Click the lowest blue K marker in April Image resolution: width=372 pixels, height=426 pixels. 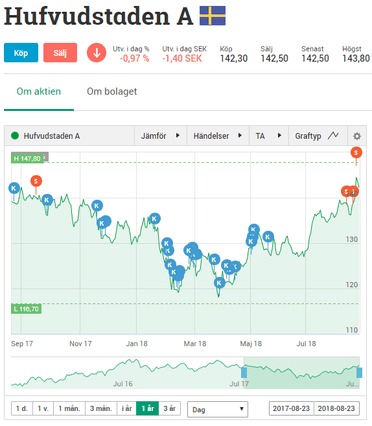219,283
